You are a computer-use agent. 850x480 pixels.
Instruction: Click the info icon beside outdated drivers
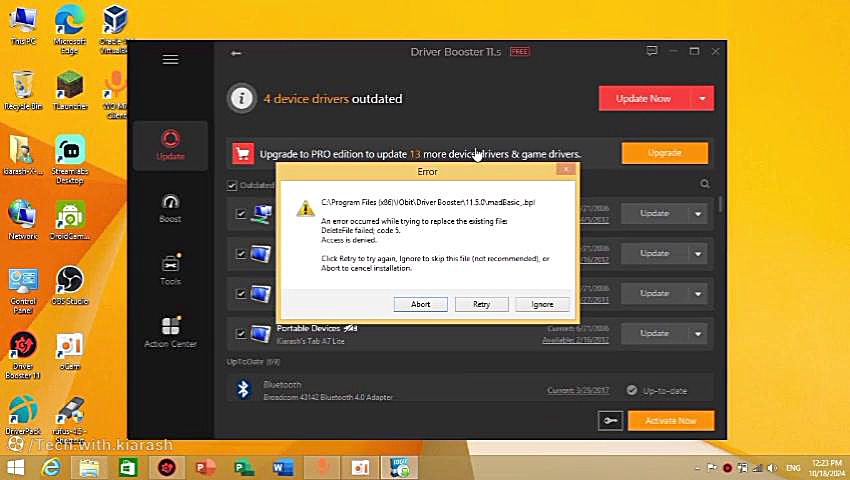[x=241, y=99]
